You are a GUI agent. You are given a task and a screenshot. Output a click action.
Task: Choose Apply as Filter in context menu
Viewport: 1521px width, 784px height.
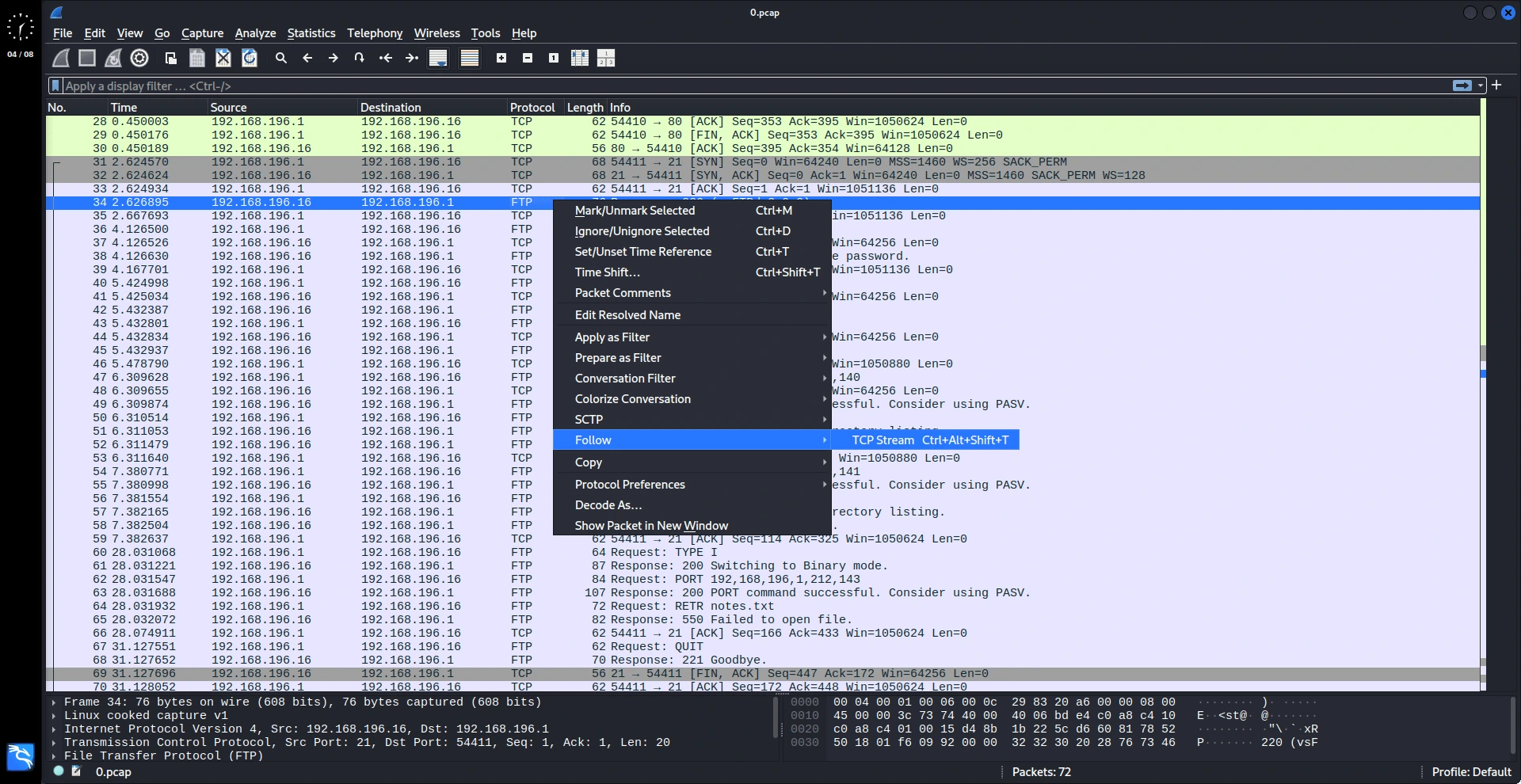click(612, 337)
